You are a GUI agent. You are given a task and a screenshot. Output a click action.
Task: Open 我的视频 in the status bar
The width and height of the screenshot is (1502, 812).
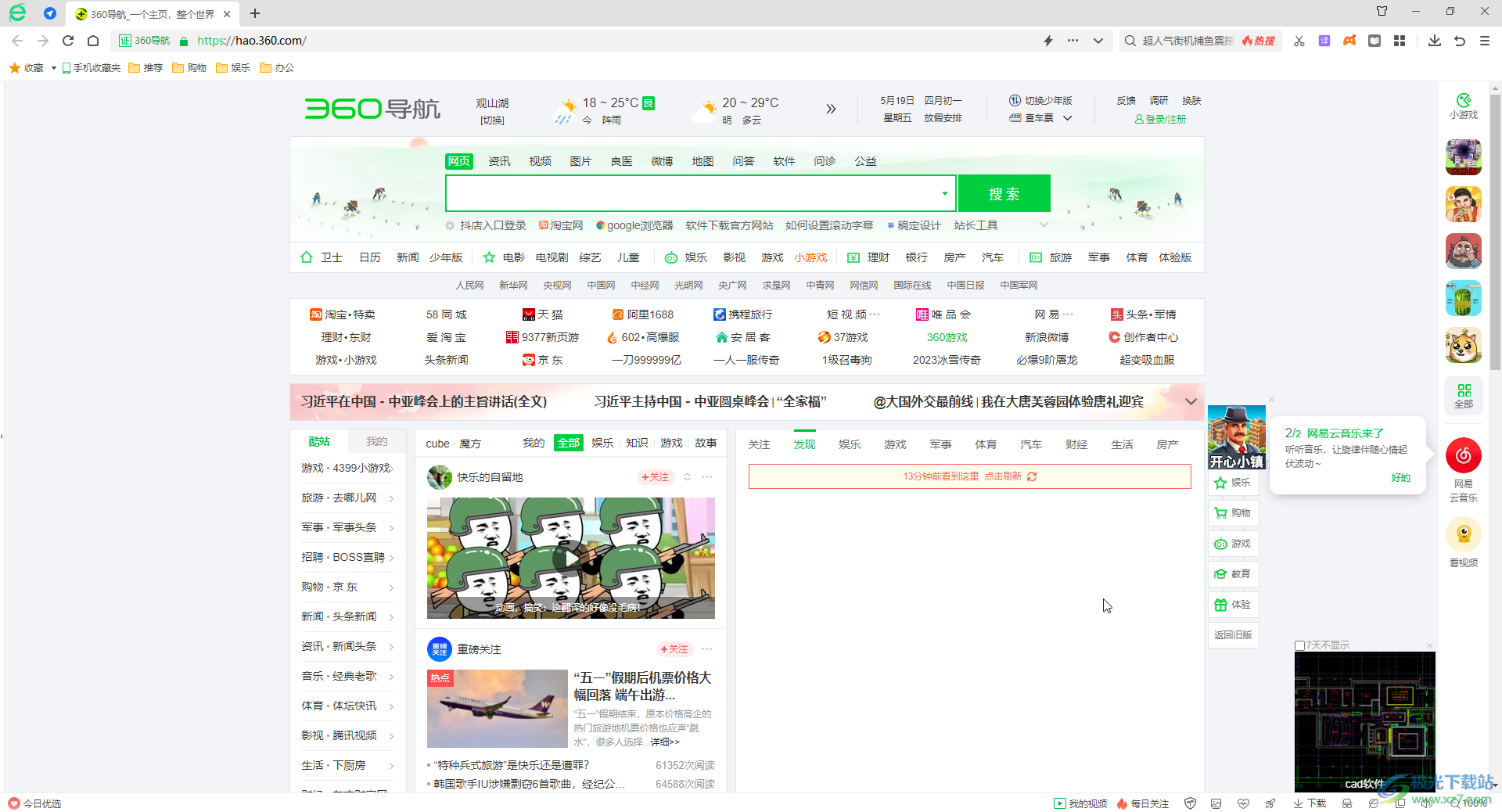pos(1080,803)
